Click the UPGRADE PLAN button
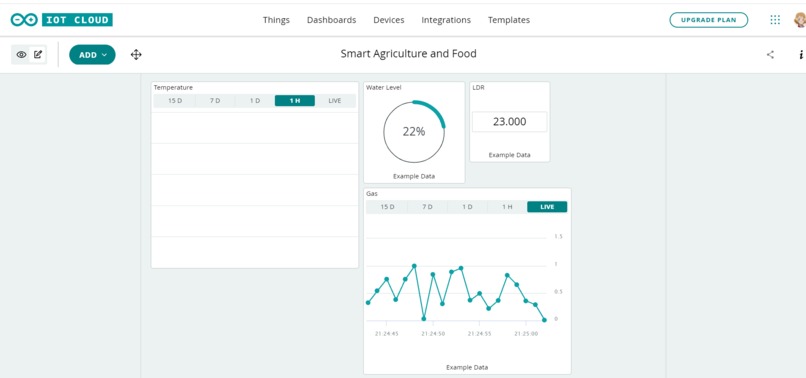The width and height of the screenshot is (806, 378). click(708, 20)
